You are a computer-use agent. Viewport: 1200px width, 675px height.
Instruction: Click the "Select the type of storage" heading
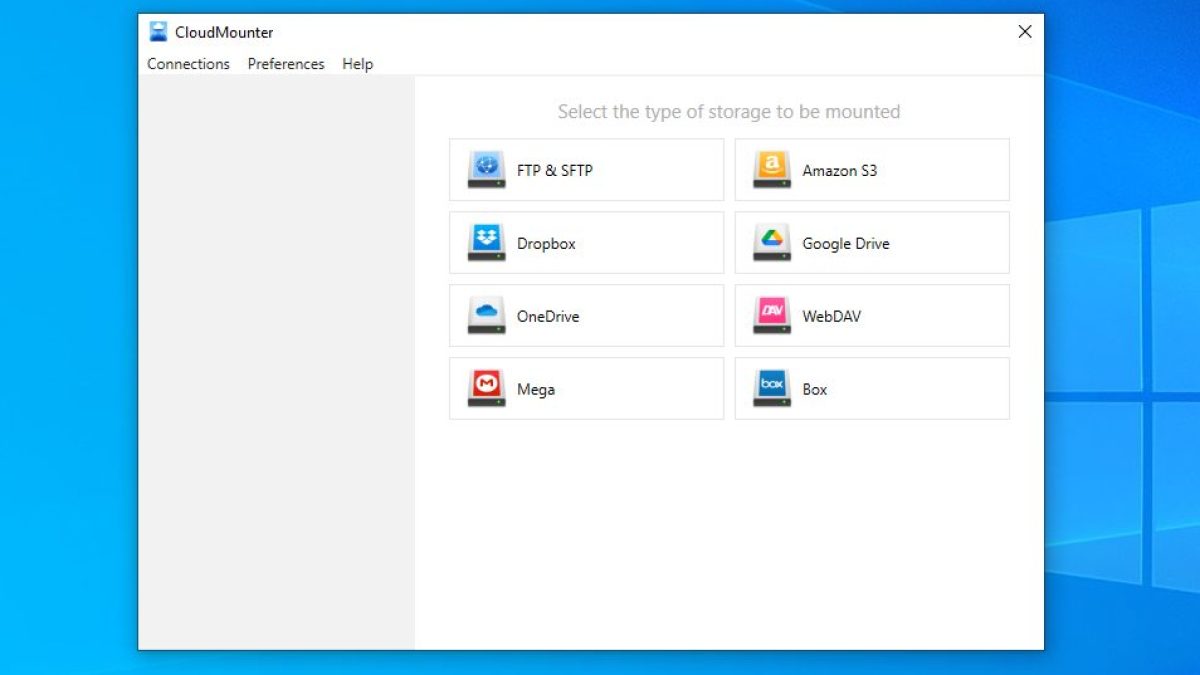click(728, 112)
